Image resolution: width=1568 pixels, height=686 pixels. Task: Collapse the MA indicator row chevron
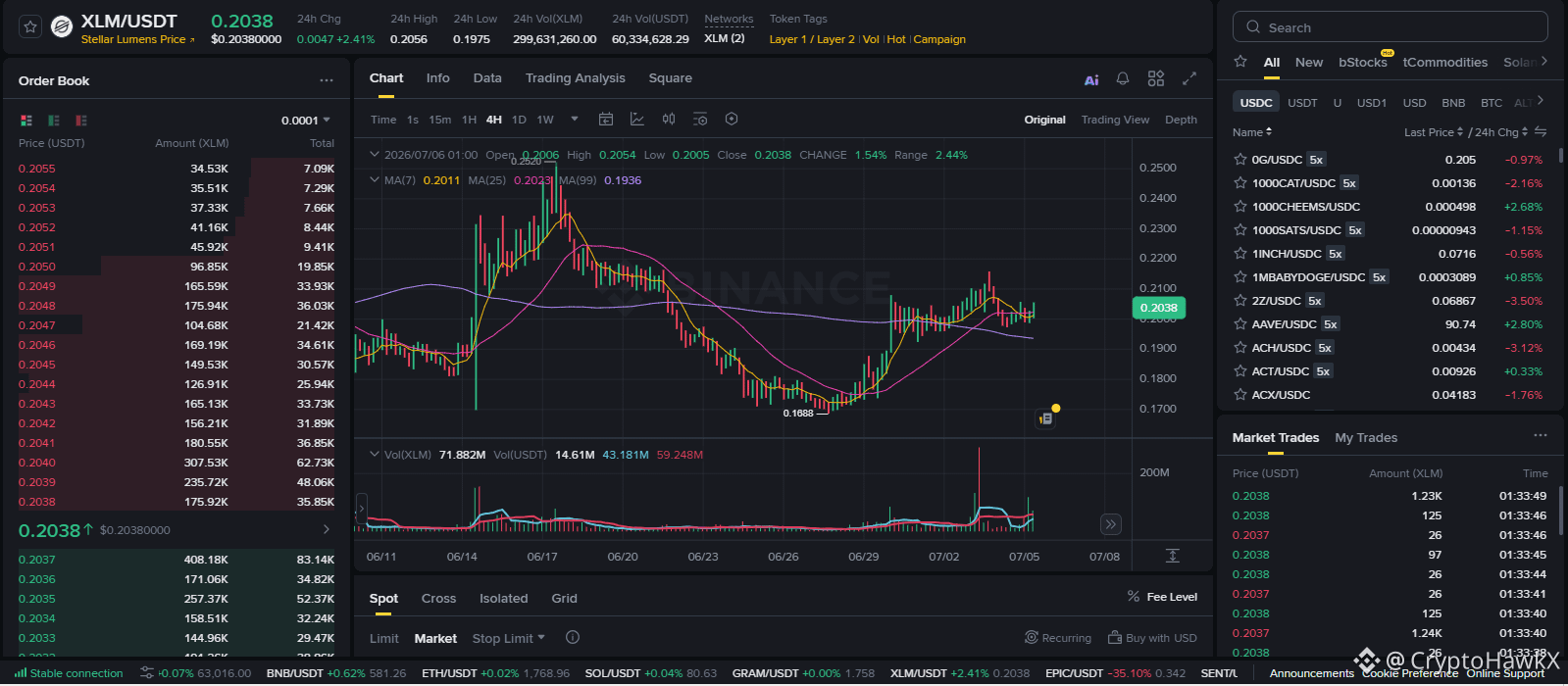pos(374,179)
